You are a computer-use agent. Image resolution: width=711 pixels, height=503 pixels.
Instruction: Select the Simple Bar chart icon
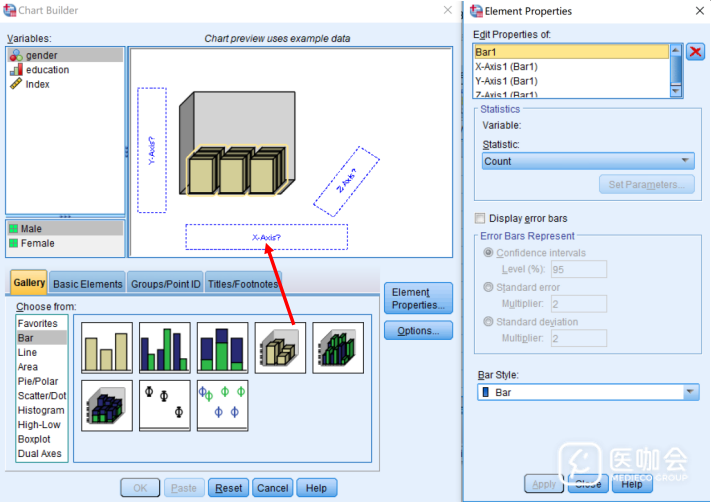click(106, 347)
